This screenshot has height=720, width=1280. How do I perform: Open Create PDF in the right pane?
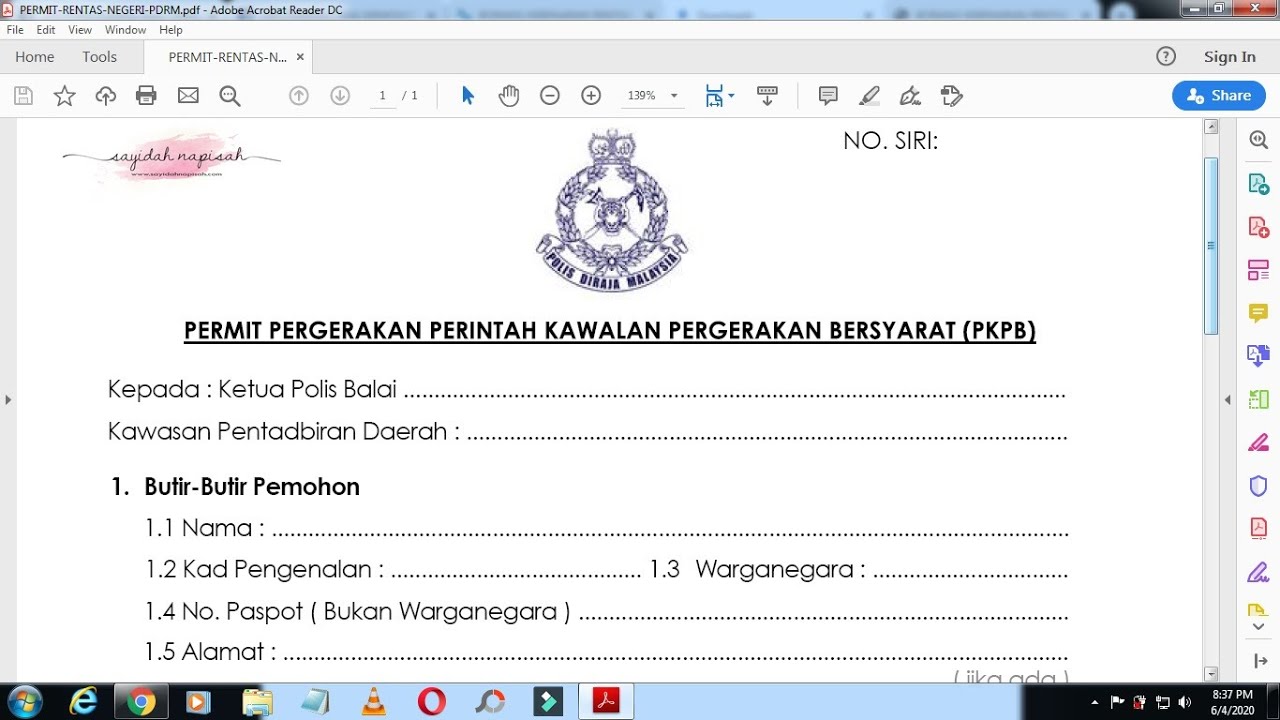(x=1259, y=227)
